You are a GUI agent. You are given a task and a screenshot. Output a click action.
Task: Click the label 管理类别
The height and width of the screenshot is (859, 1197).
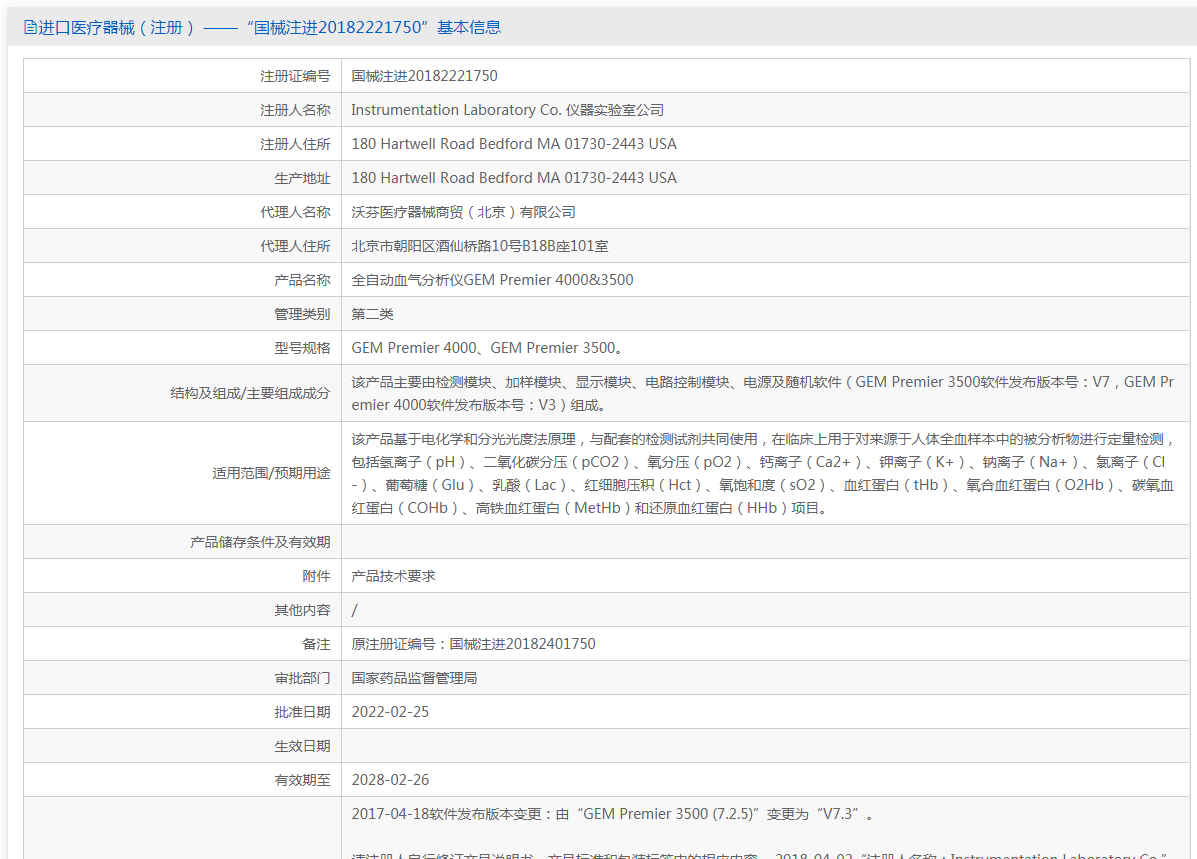[x=302, y=314]
